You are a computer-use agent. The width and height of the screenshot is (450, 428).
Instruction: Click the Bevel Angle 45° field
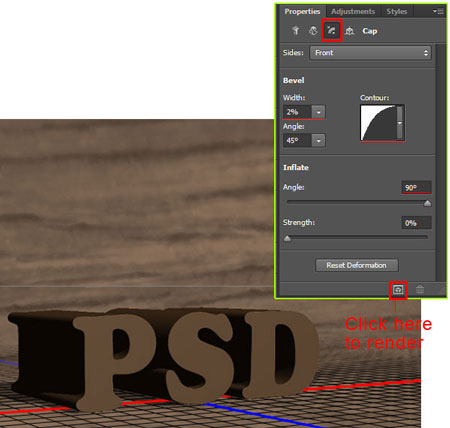coord(298,141)
